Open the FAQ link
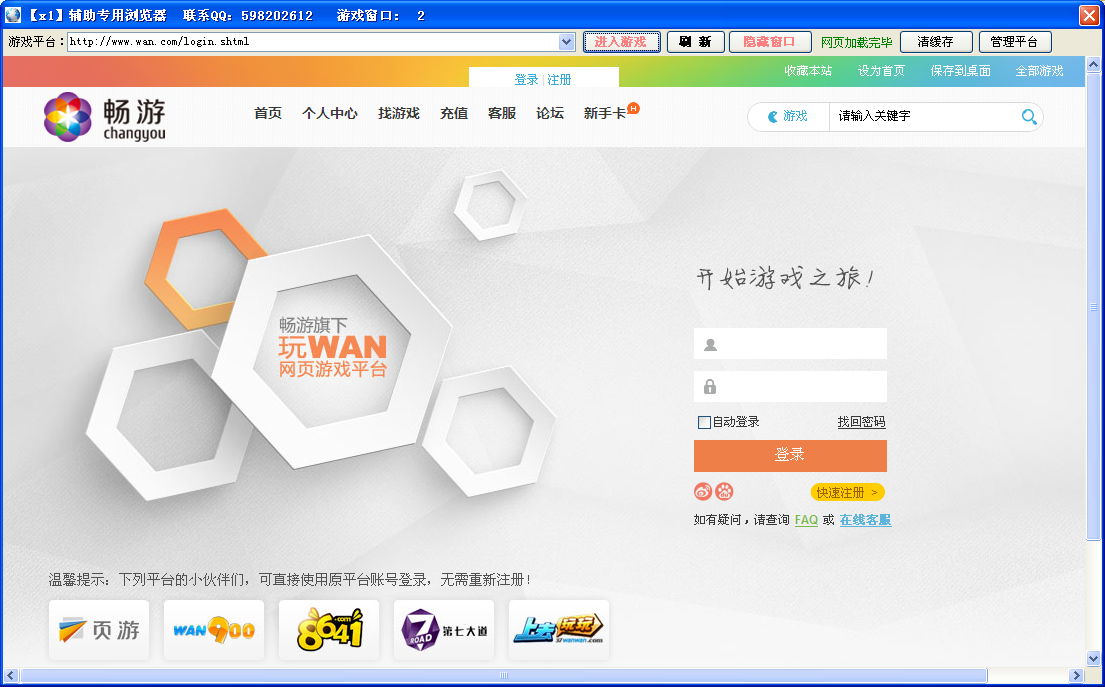 806,519
